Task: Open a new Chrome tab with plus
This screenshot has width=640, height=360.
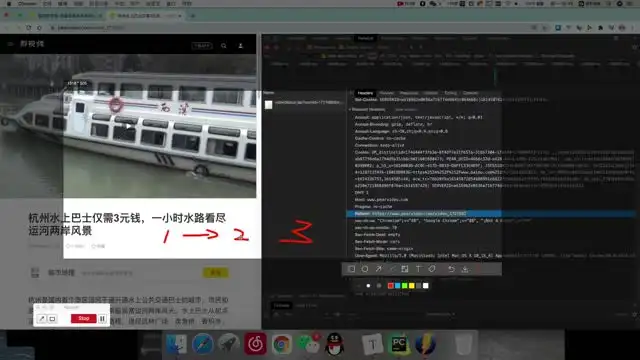Action: click(193, 16)
